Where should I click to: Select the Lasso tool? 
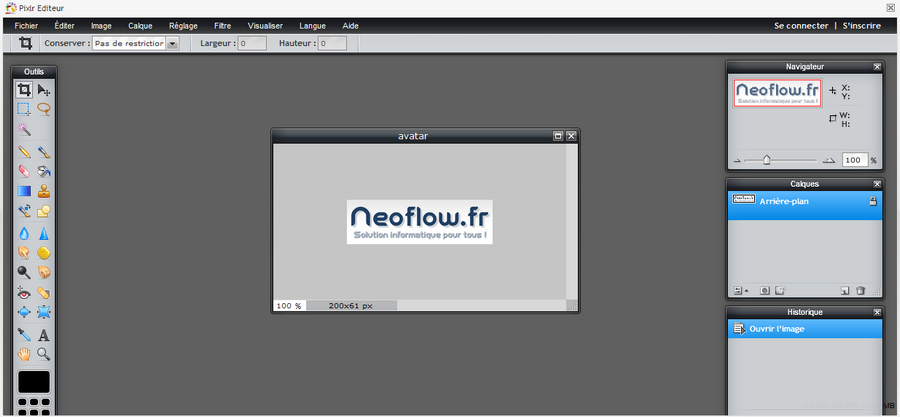(44, 108)
